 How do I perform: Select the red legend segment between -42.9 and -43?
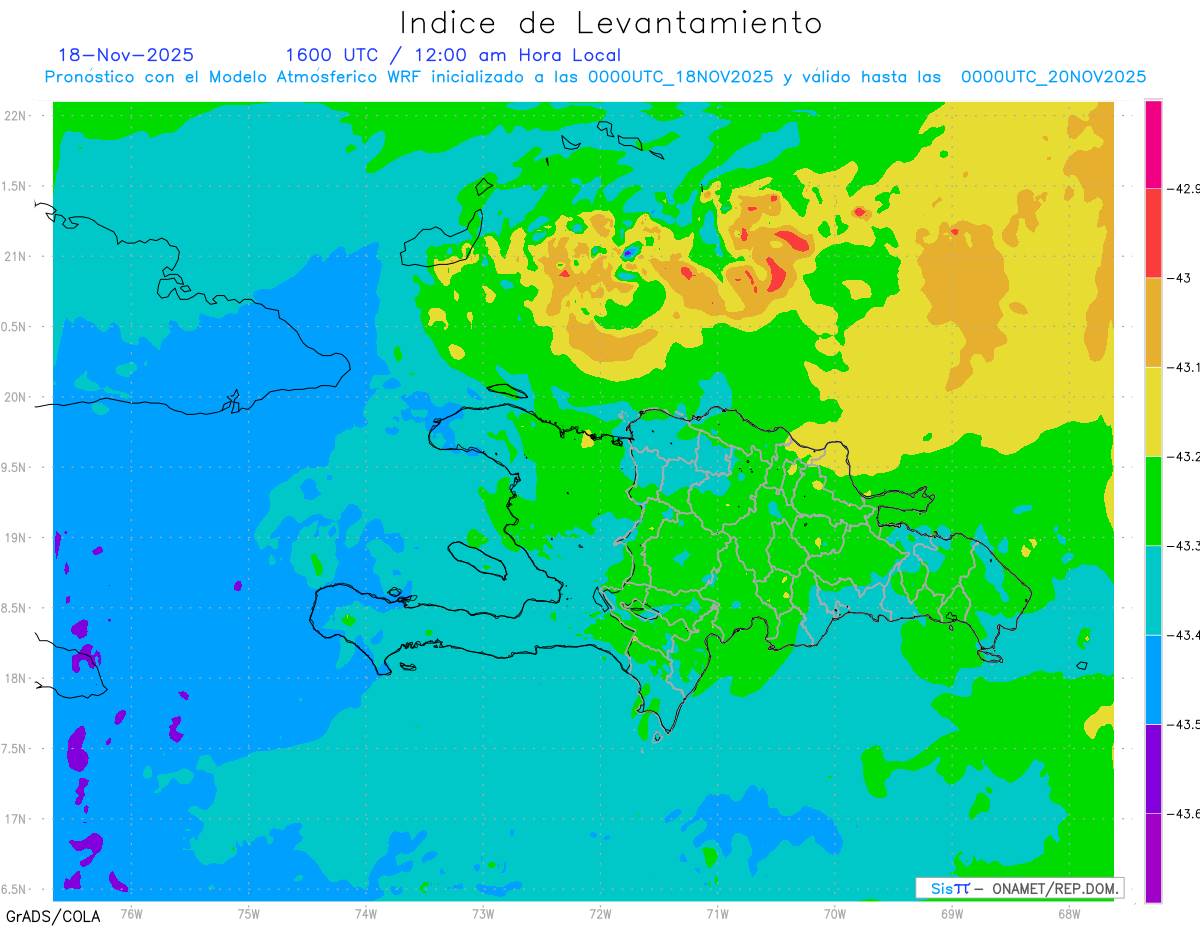coord(1153,233)
